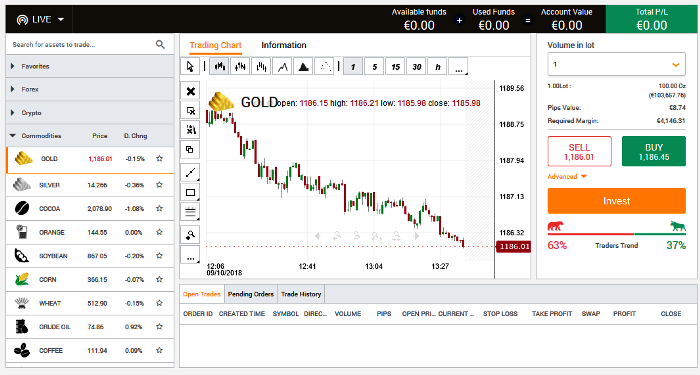Open the Volume in lot dropdown

617,64
